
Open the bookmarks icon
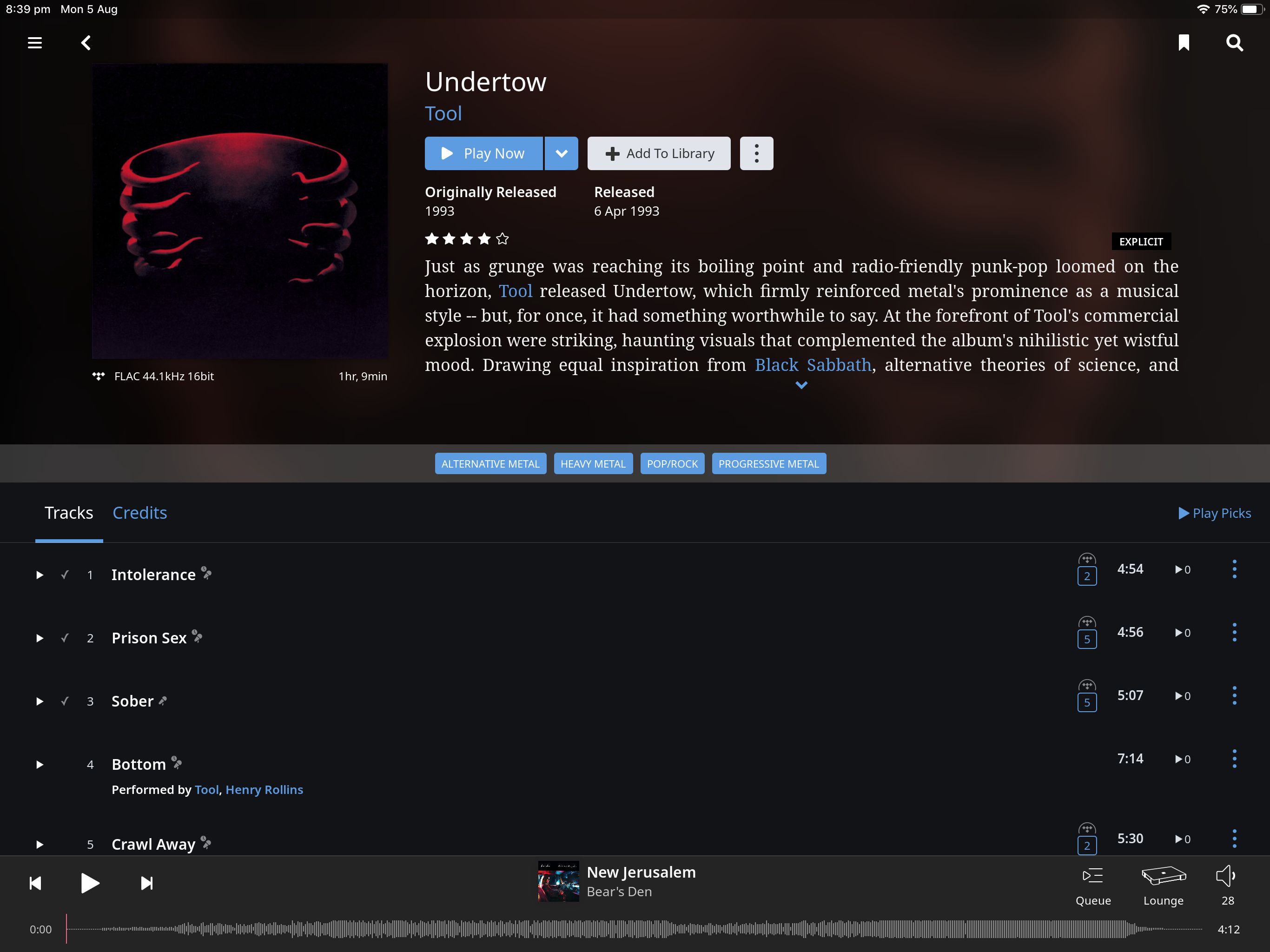tap(1184, 43)
